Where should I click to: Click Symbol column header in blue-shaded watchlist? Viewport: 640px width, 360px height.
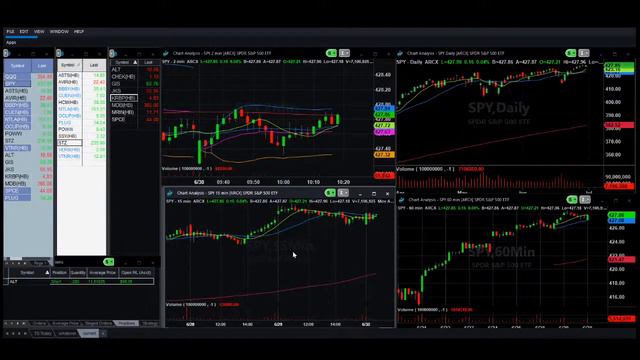click(17, 66)
